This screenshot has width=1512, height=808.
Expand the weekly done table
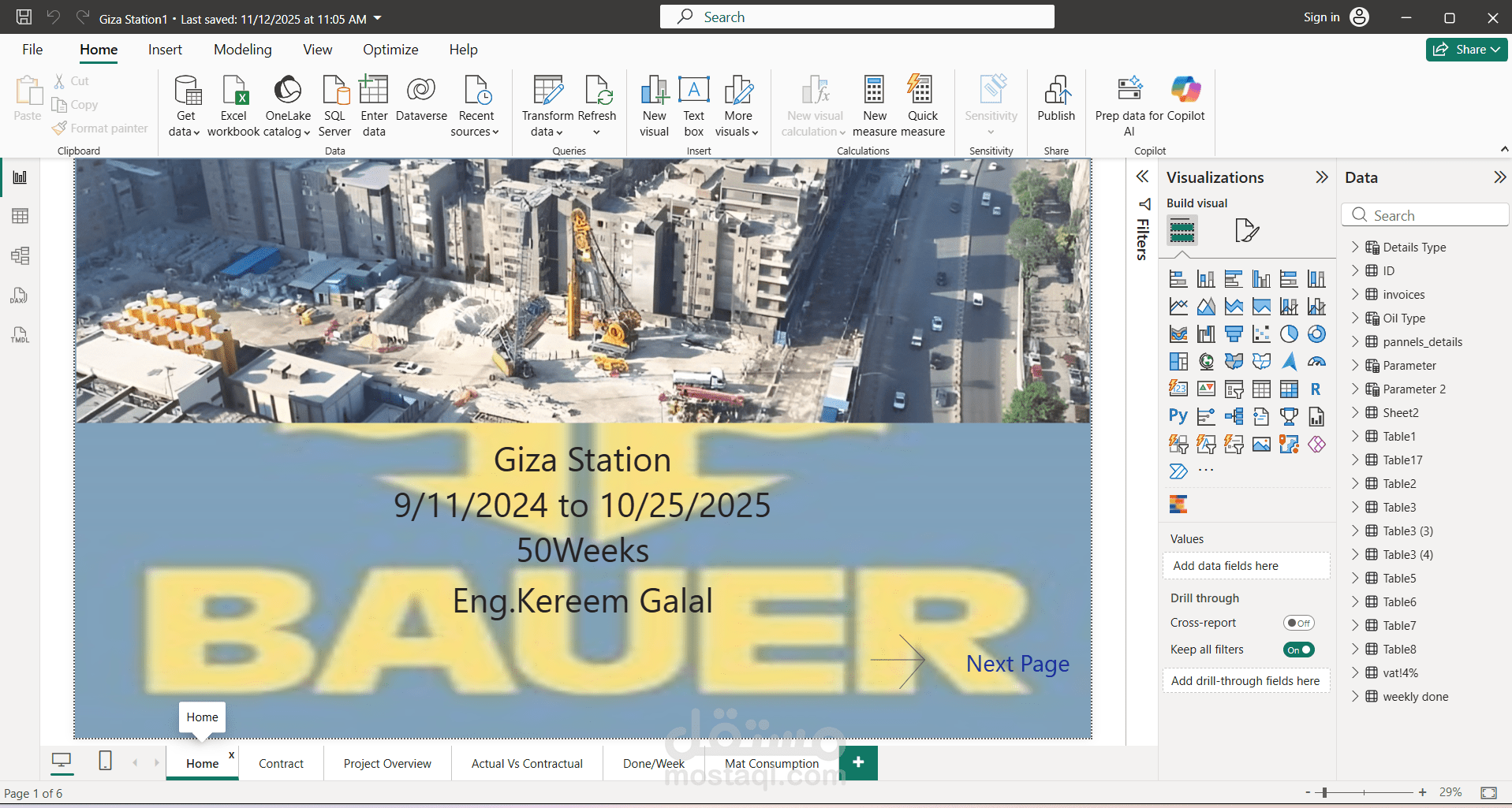(x=1355, y=696)
